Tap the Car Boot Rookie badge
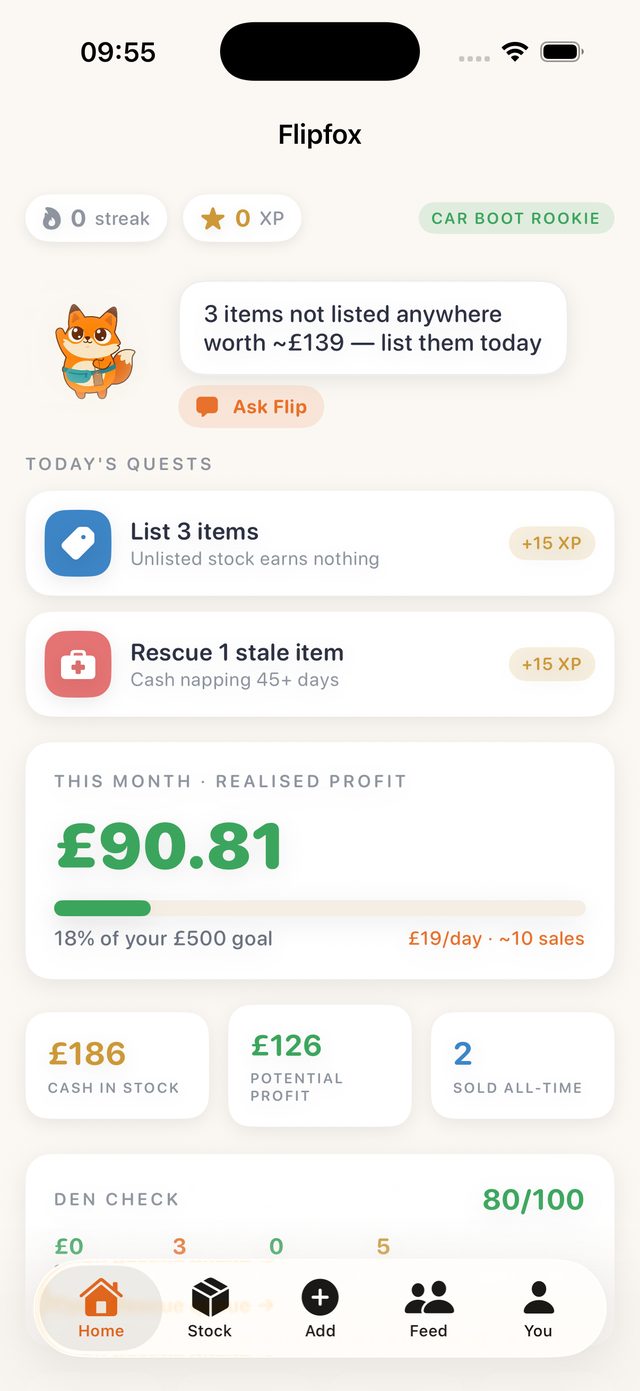Image resolution: width=640 pixels, height=1391 pixels. tap(516, 218)
